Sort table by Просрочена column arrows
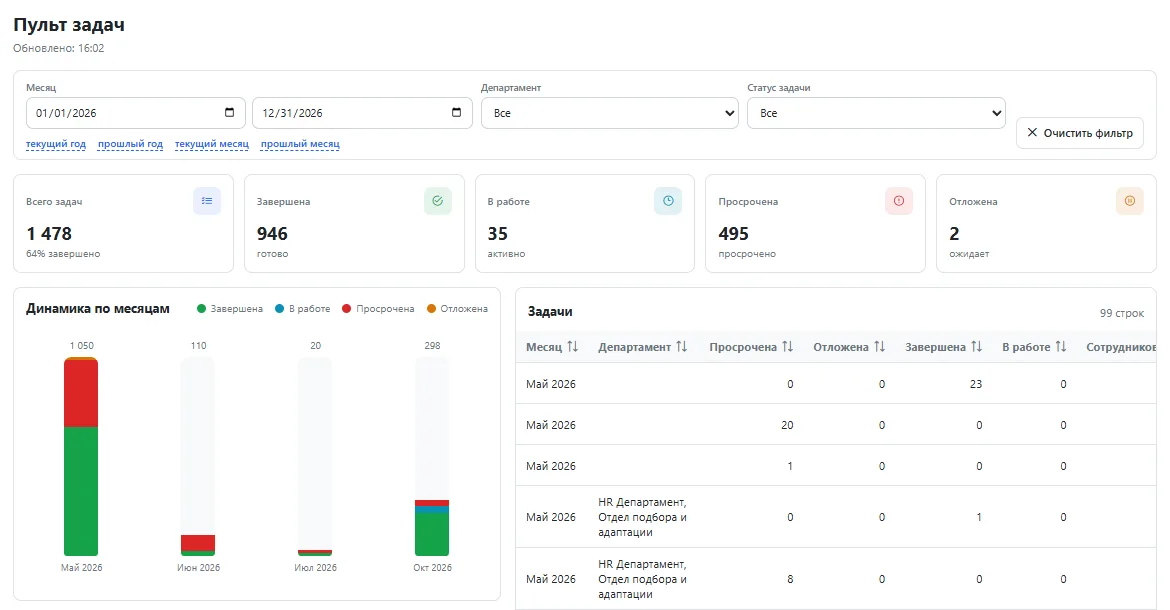This screenshot has width=1170, height=610. click(787, 347)
